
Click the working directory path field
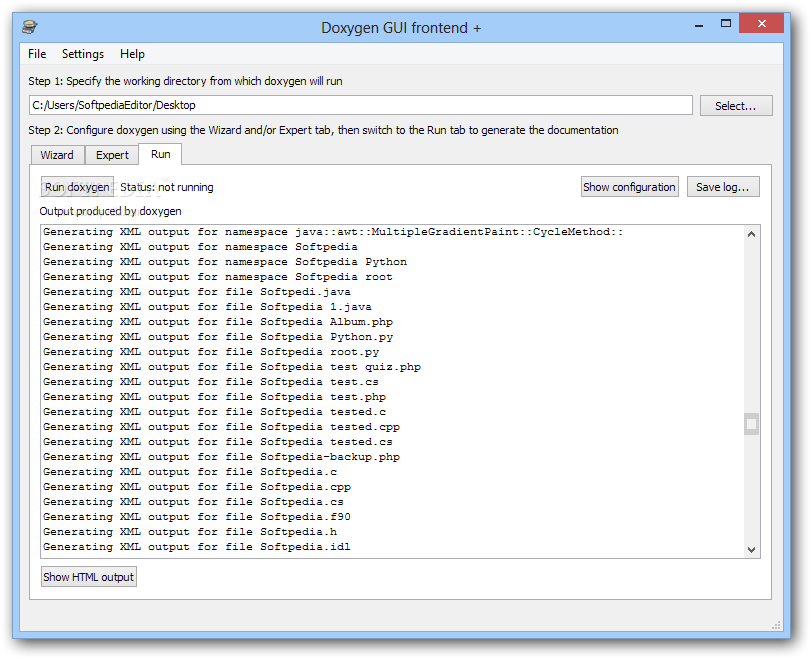(361, 105)
